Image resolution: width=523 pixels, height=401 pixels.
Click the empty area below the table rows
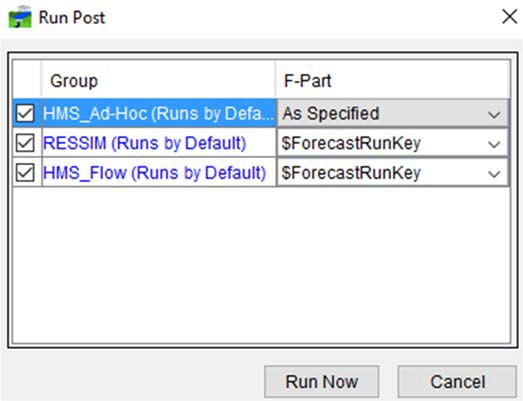261,265
